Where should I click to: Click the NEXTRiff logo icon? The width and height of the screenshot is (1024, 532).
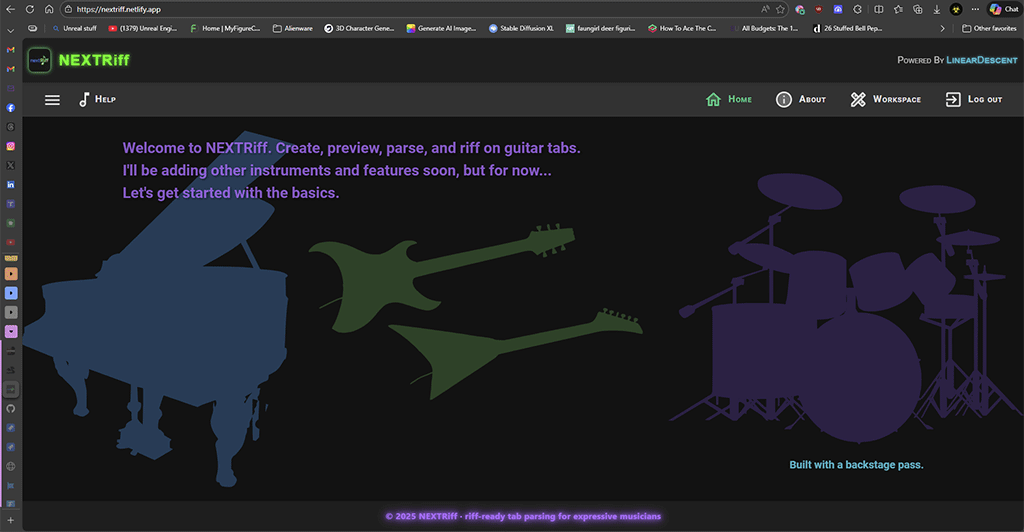click(x=40, y=60)
